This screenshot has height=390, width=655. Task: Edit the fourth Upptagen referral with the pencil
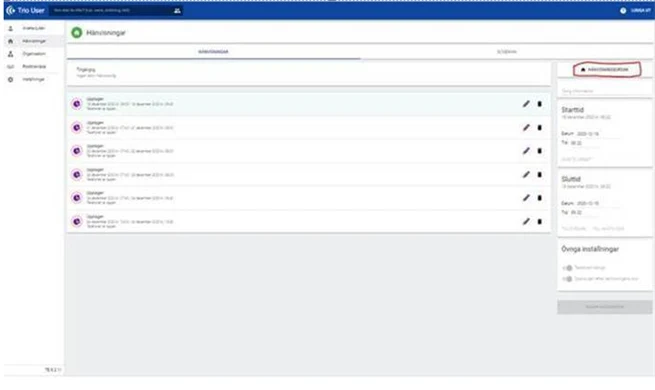tap(526, 175)
